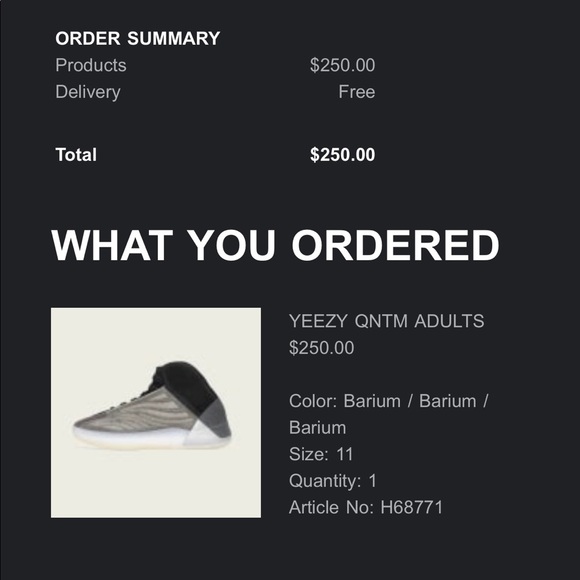Viewport: 580px width, 580px height.
Task: Select the YEEZY QNTM ADULTS product title
Action: [386, 321]
